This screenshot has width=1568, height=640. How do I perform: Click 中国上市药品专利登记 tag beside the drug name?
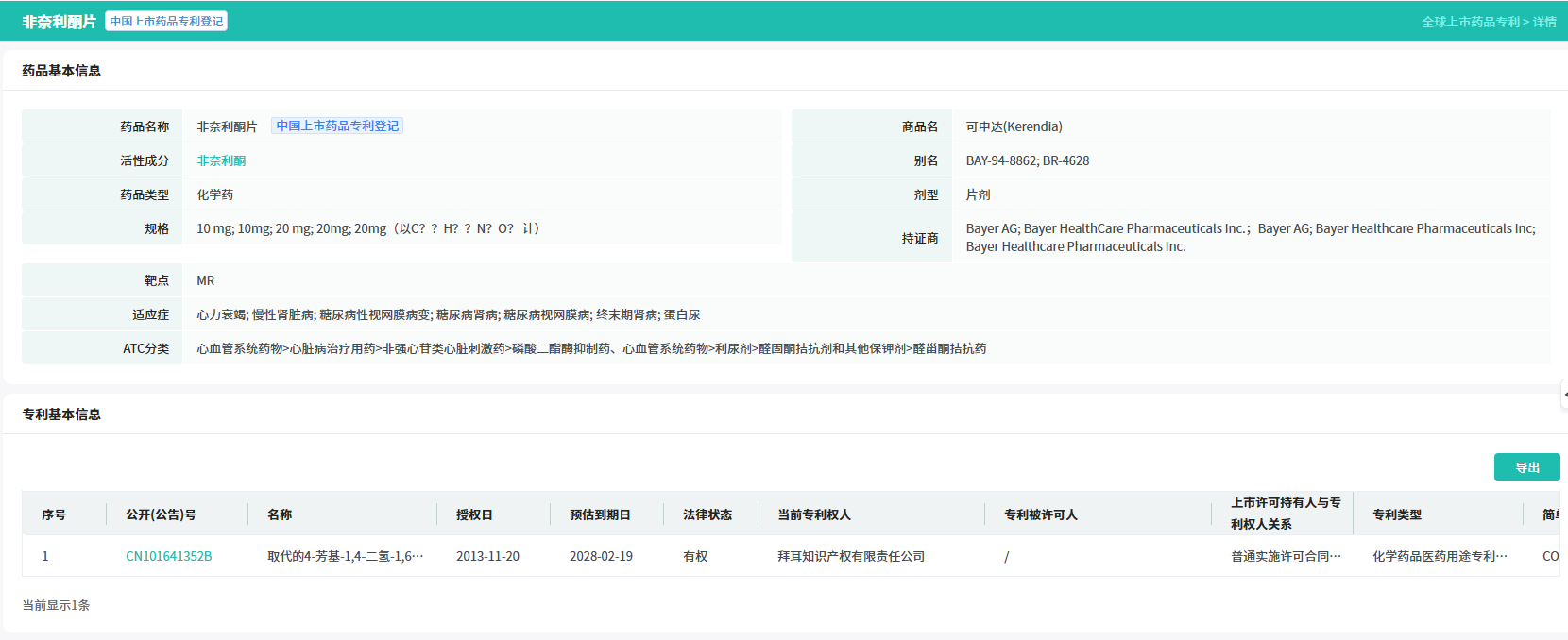(x=337, y=126)
